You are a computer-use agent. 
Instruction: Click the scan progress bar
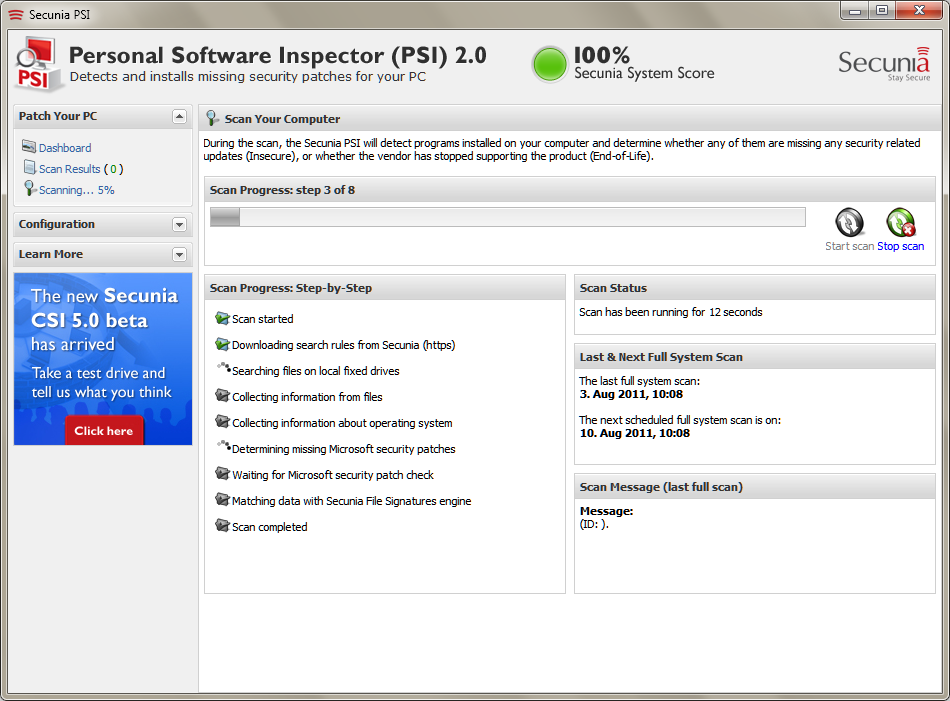click(x=508, y=217)
